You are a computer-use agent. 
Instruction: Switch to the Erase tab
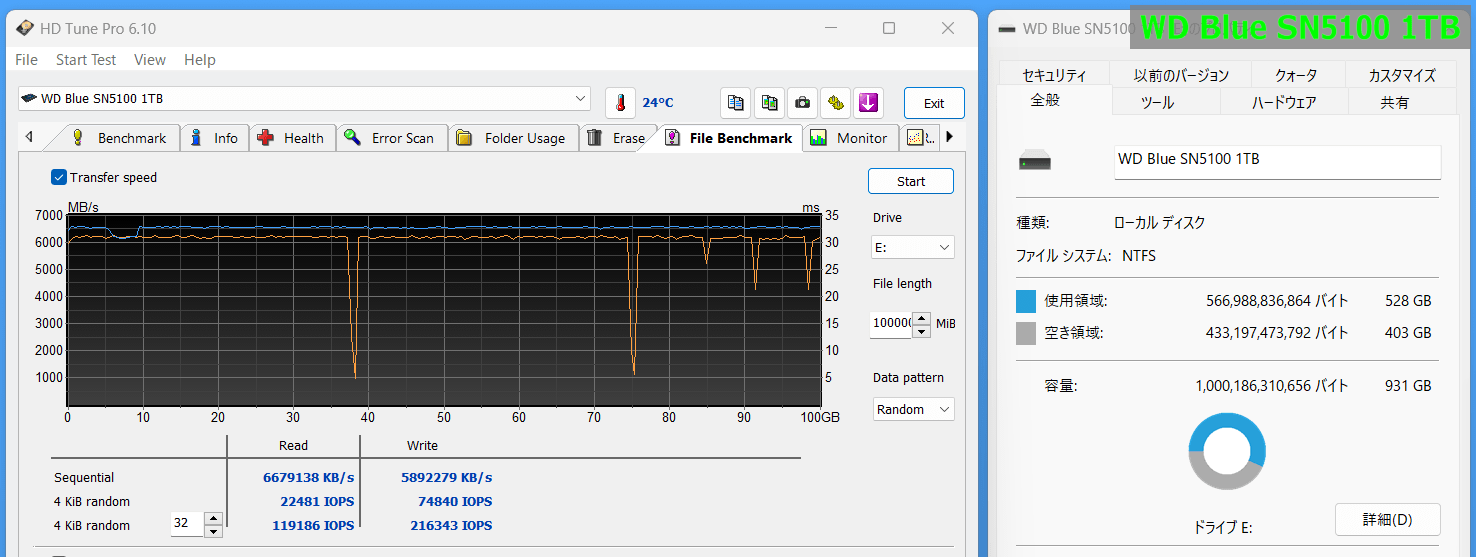click(618, 138)
